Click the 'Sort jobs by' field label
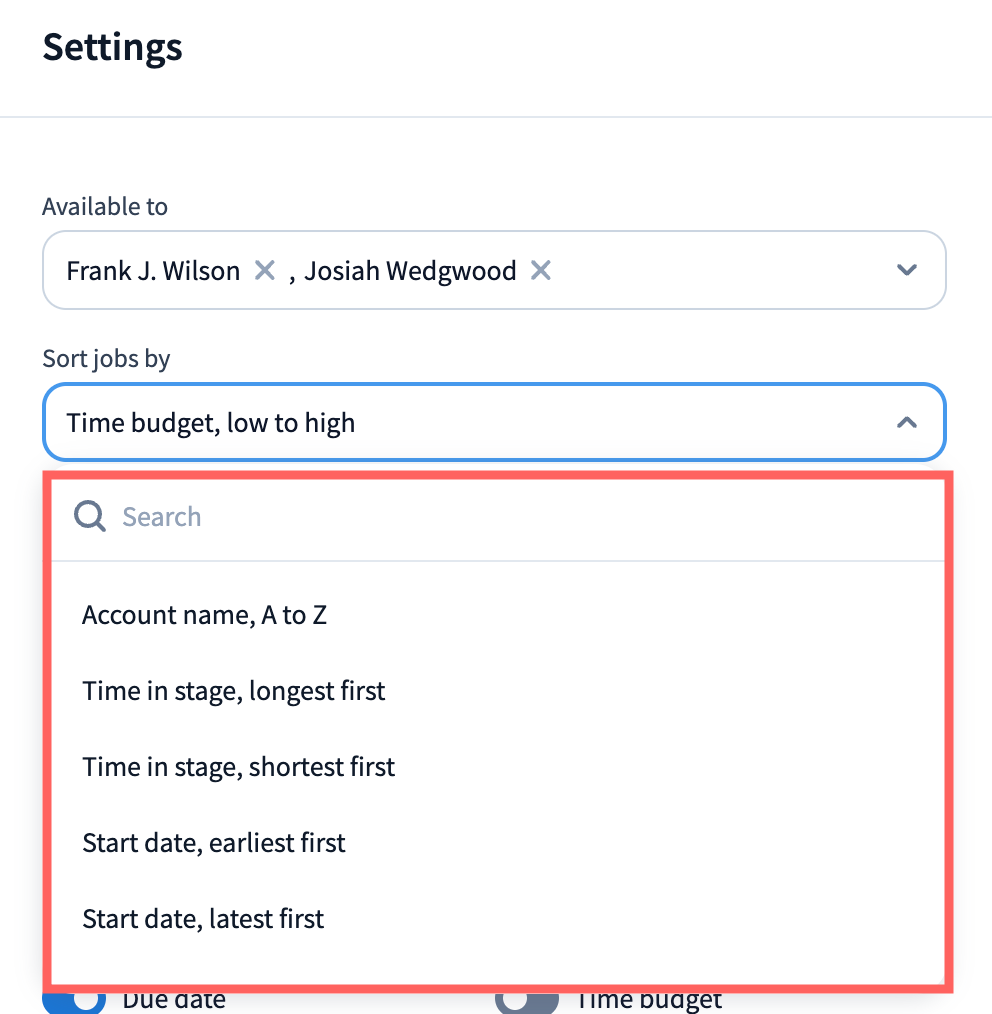Viewport: 992px width, 1014px height. [106, 359]
